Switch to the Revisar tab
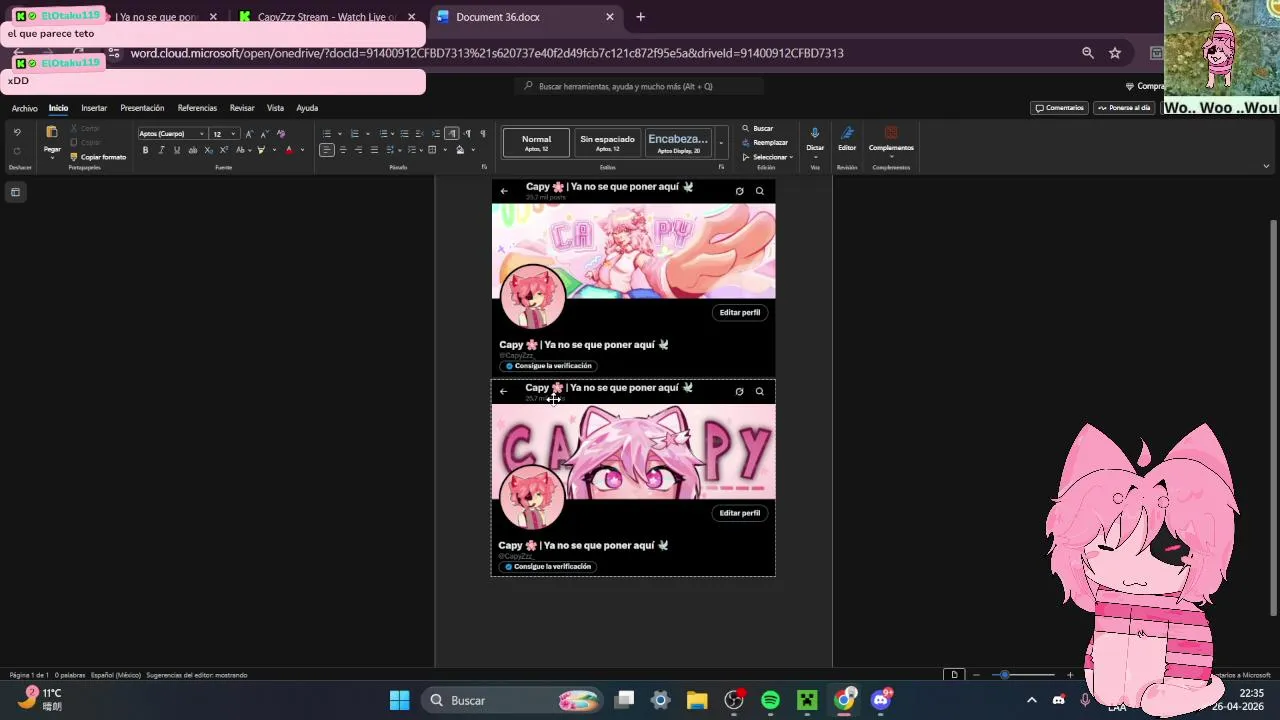Screen dimensions: 1280x720 (x=242, y=108)
